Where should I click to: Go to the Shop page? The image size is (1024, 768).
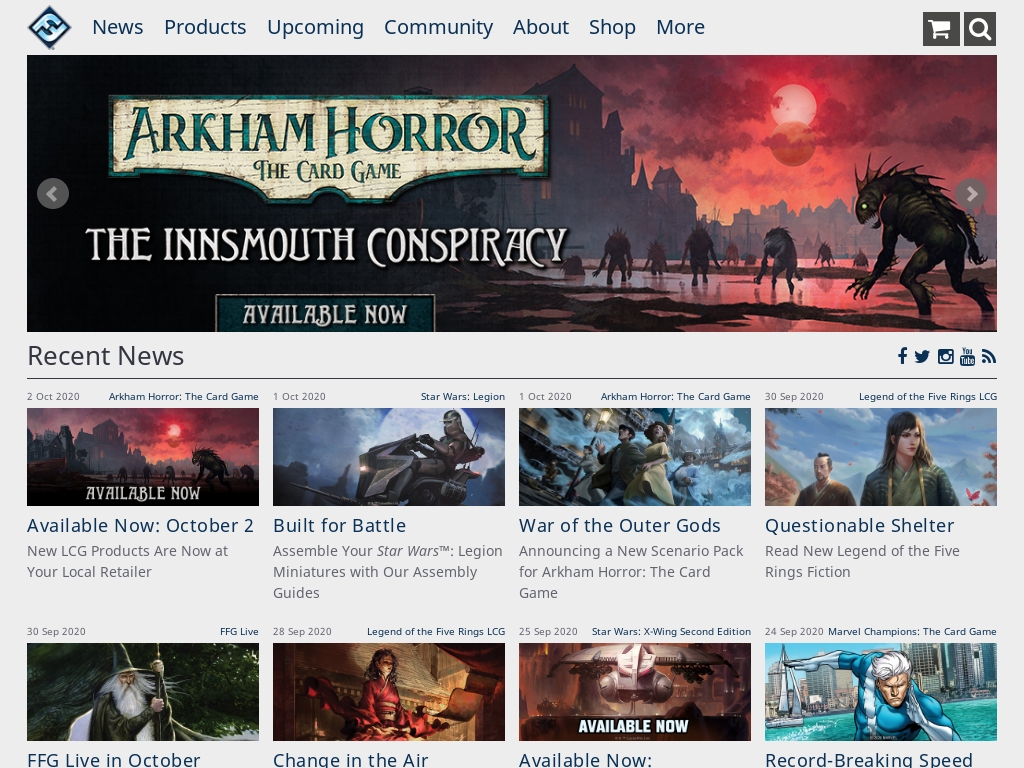612,27
